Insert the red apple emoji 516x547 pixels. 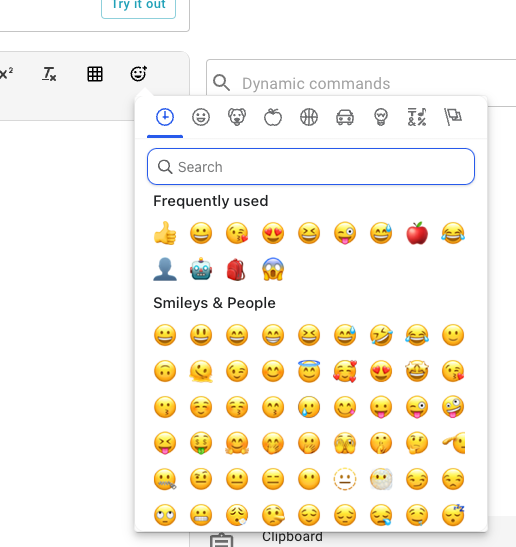click(x=417, y=233)
